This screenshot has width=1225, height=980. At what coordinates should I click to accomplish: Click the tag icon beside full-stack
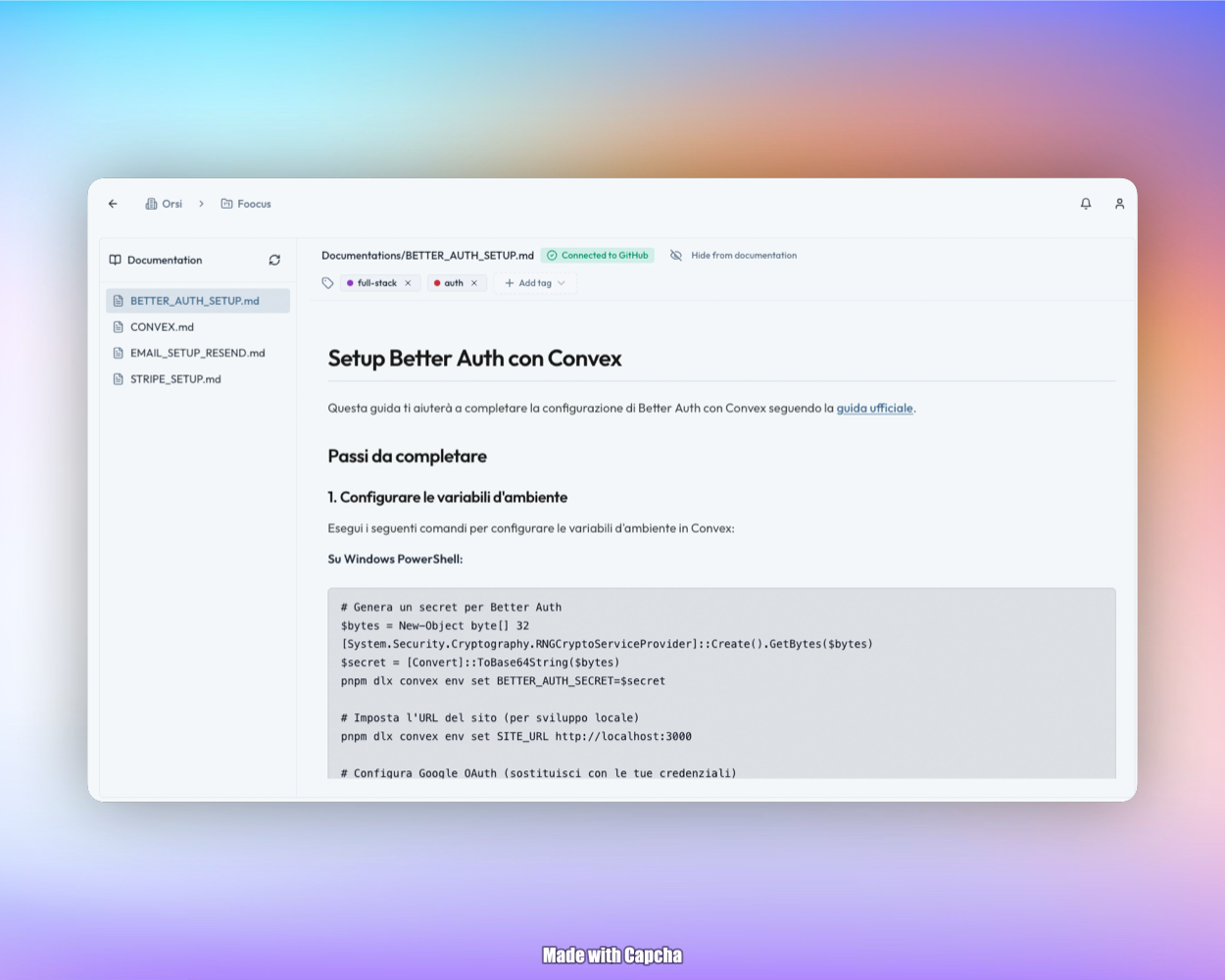point(327,283)
